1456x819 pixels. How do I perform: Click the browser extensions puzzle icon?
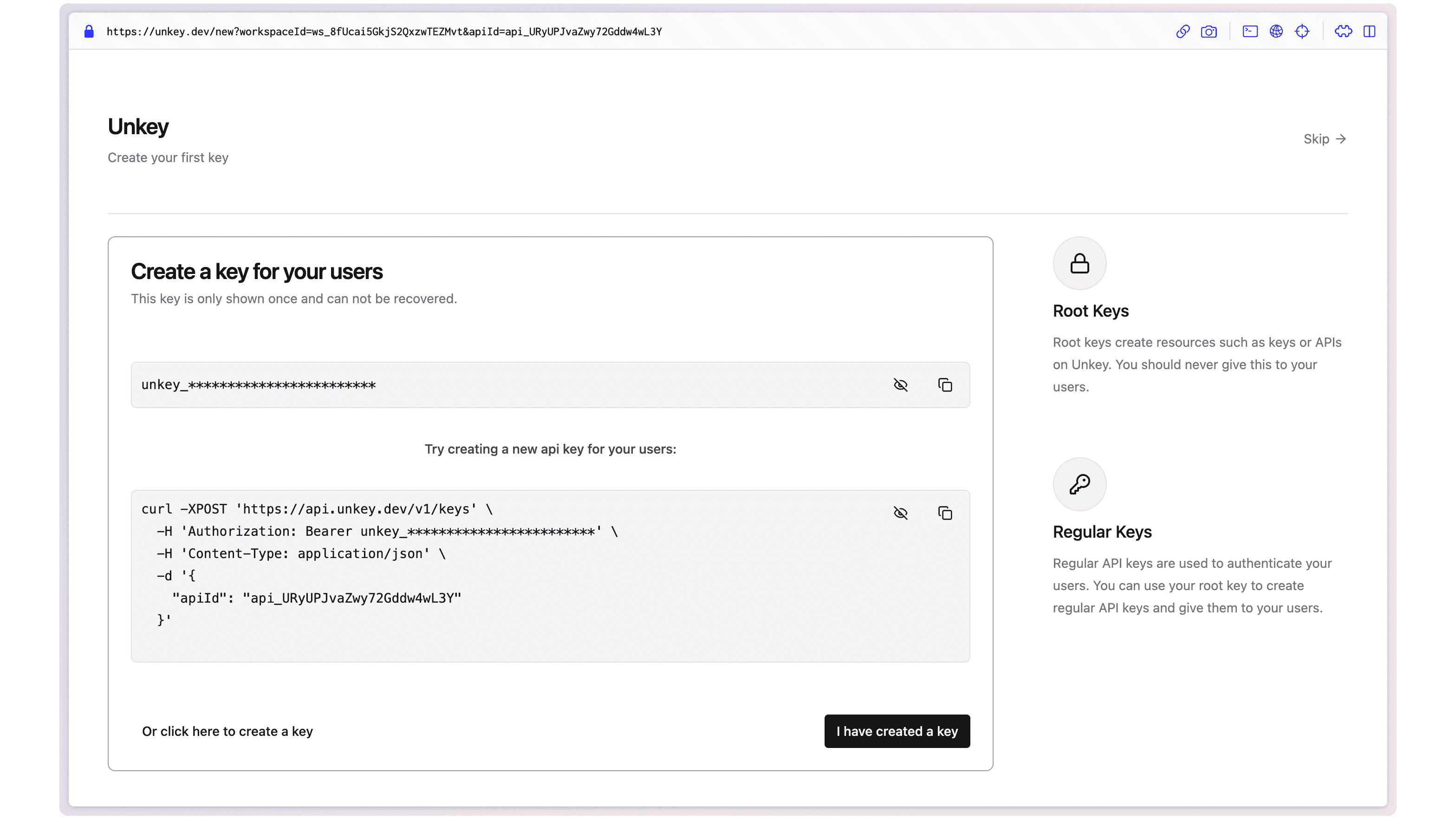point(1343,31)
